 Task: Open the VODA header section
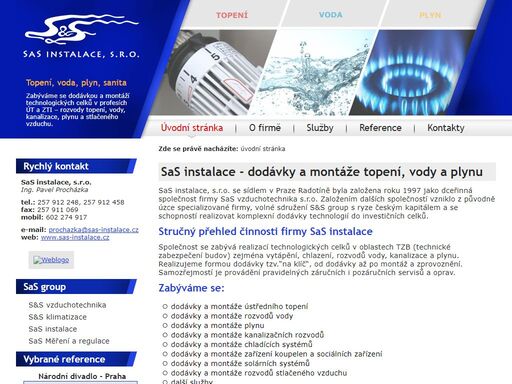(330, 15)
